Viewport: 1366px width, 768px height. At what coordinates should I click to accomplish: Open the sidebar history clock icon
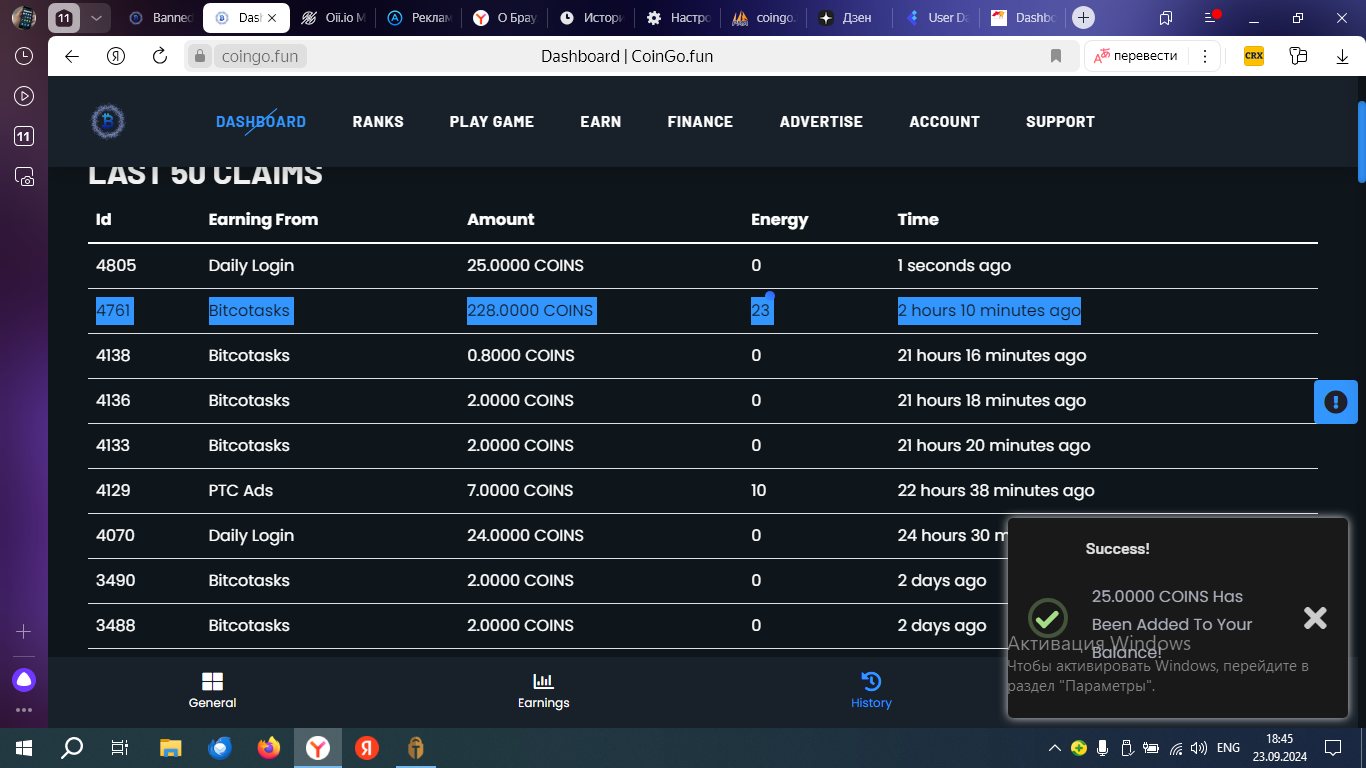(x=24, y=57)
